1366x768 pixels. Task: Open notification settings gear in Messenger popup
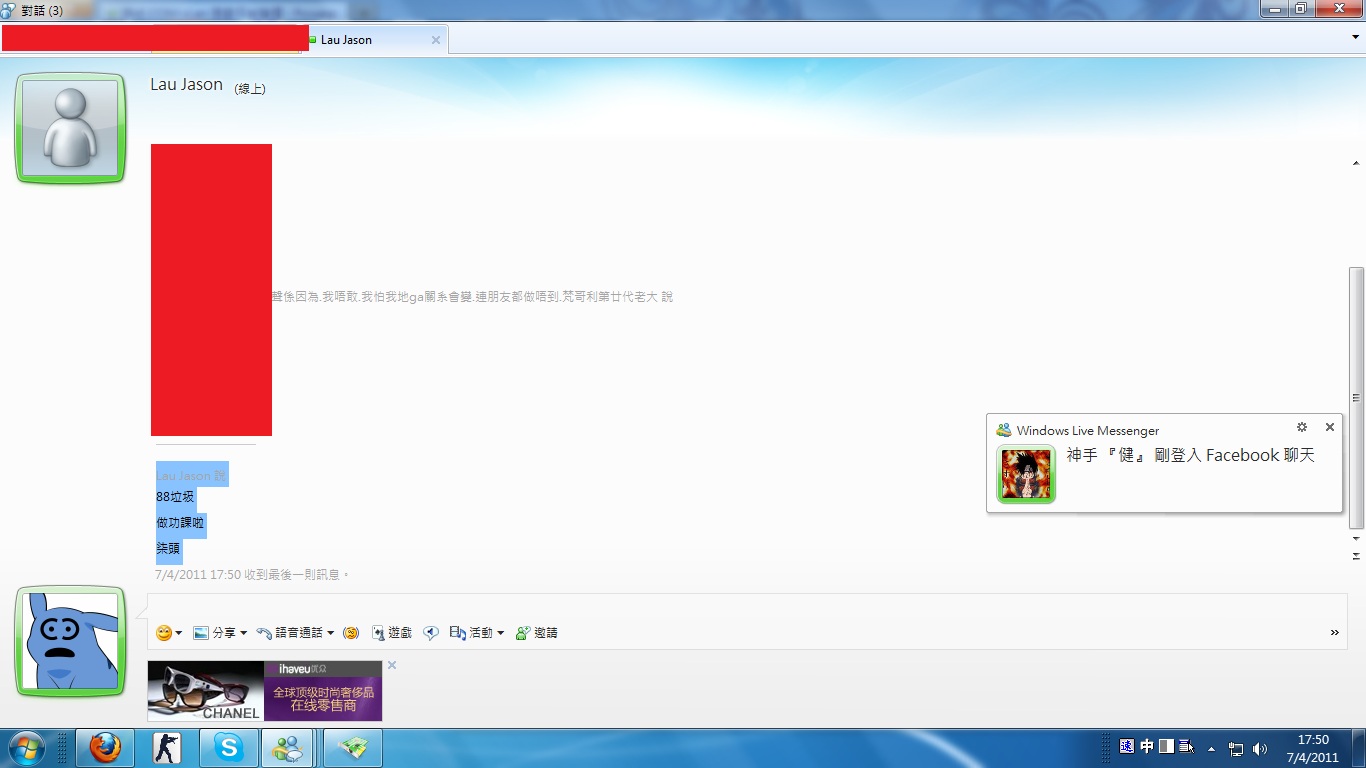pyautogui.click(x=1302, y=427)
